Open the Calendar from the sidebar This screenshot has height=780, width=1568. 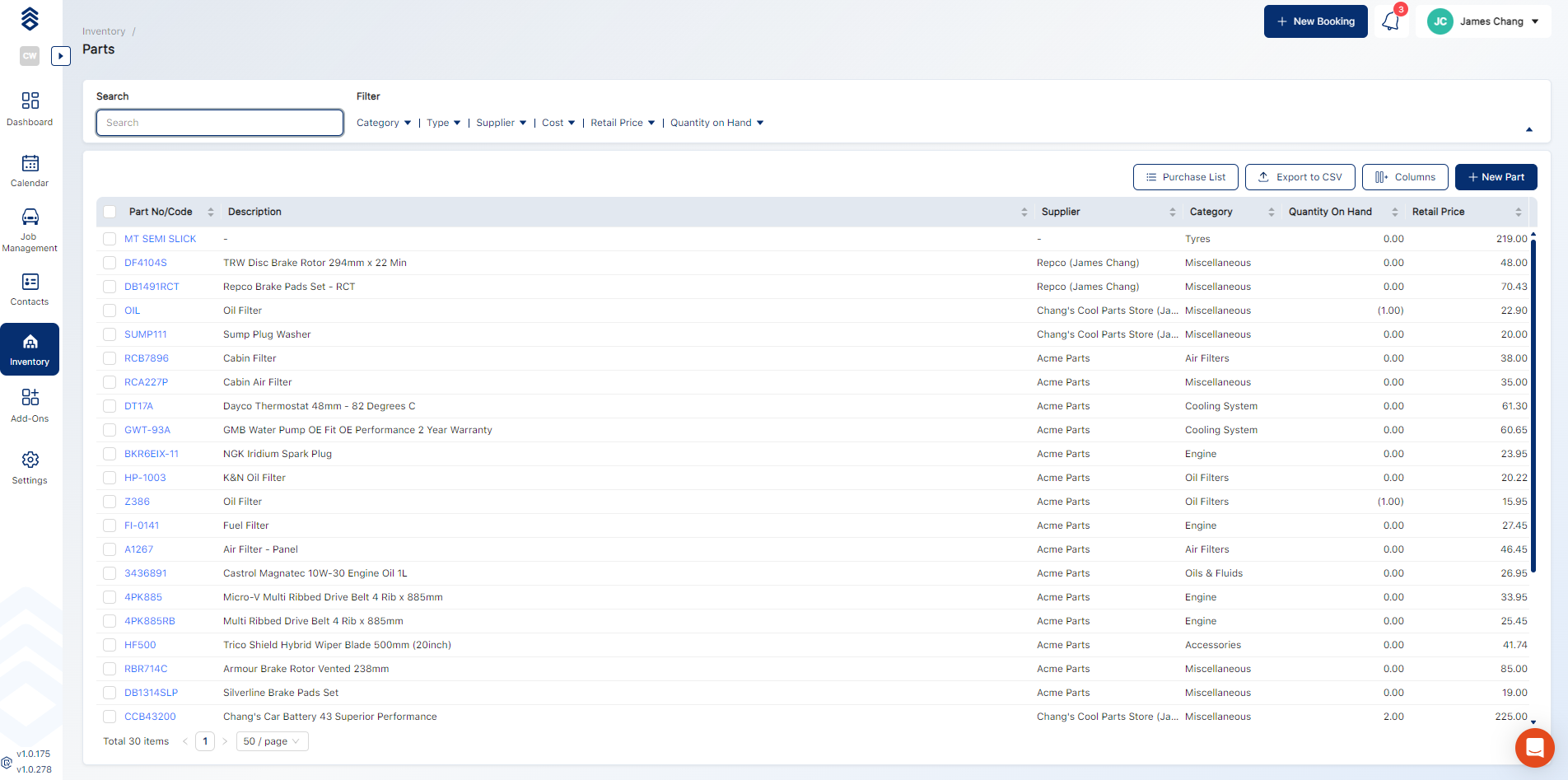click(30, 170)
